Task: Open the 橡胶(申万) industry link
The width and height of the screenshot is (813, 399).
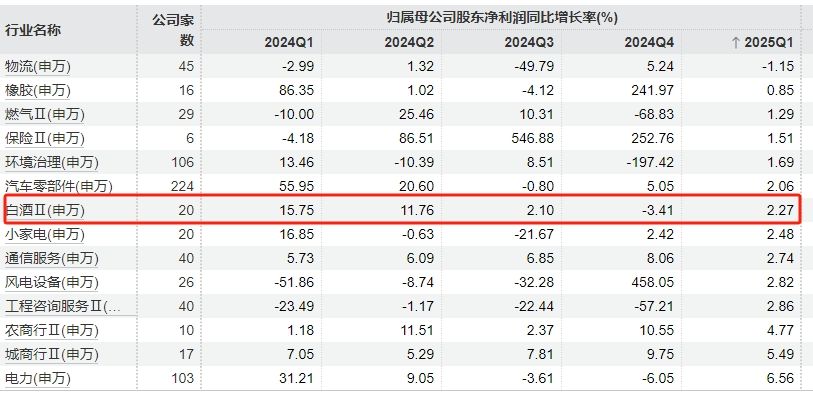Action: (38, 90)
